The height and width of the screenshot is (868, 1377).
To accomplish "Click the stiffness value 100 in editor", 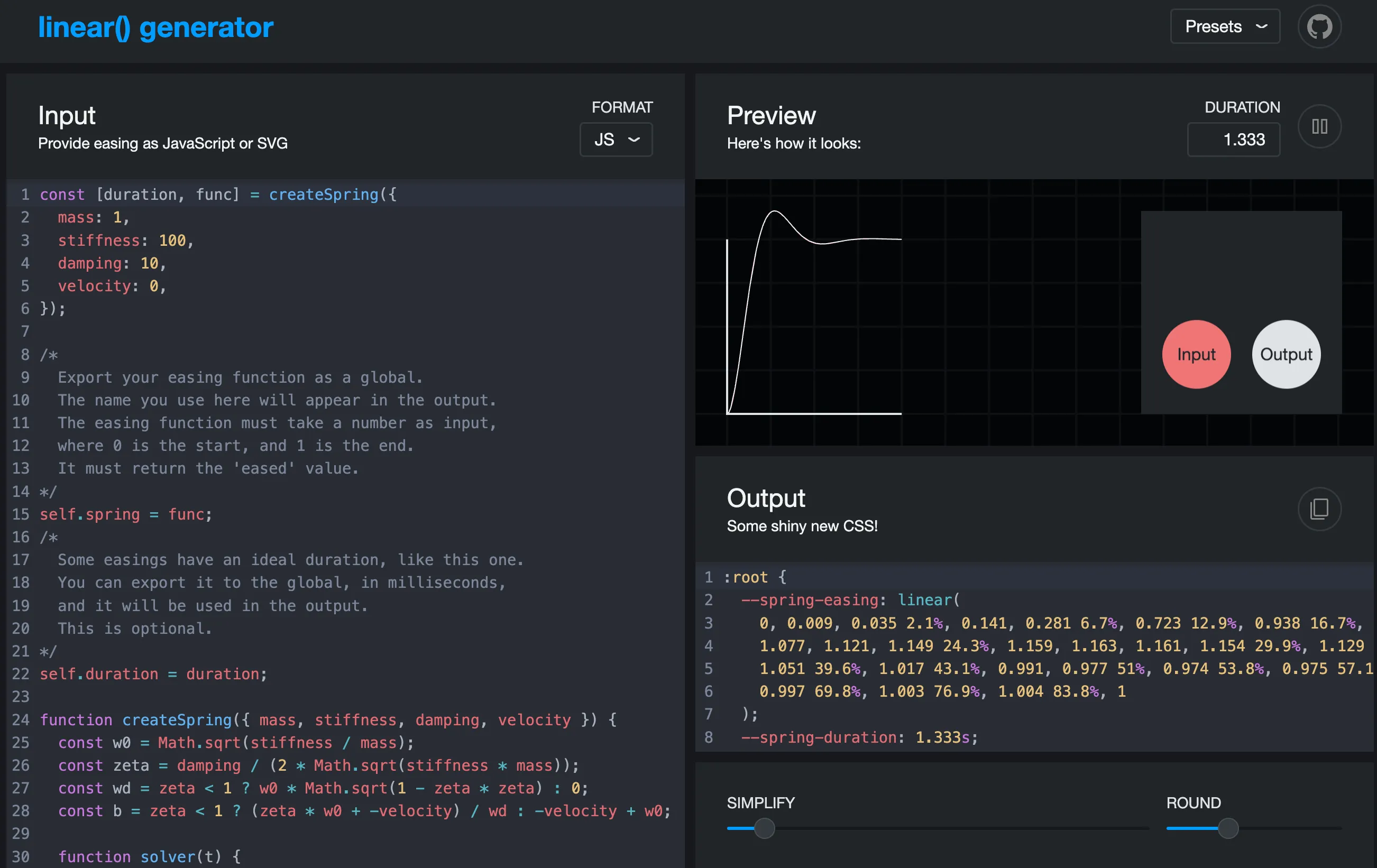I will pyautogui.click(x=172, y=241).
